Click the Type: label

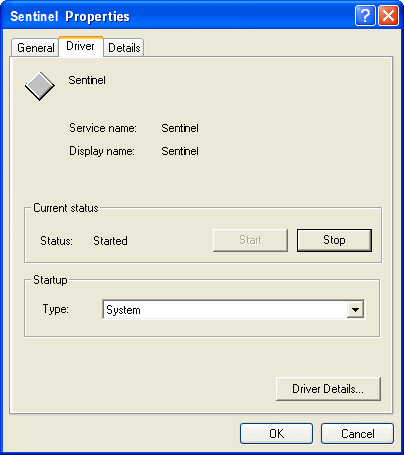pyautogui.click(x=56, y=309)
